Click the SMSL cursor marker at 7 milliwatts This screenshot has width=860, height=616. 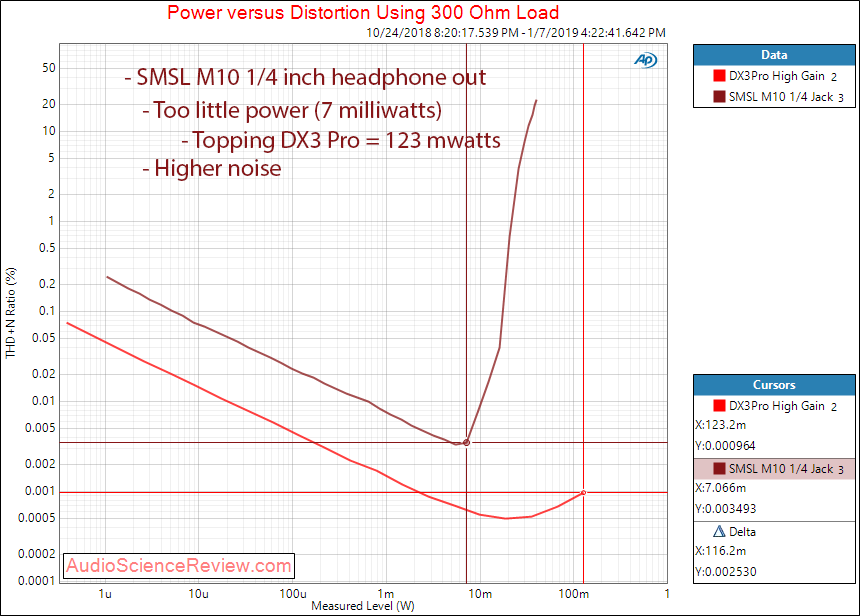[x=467, y=442]
